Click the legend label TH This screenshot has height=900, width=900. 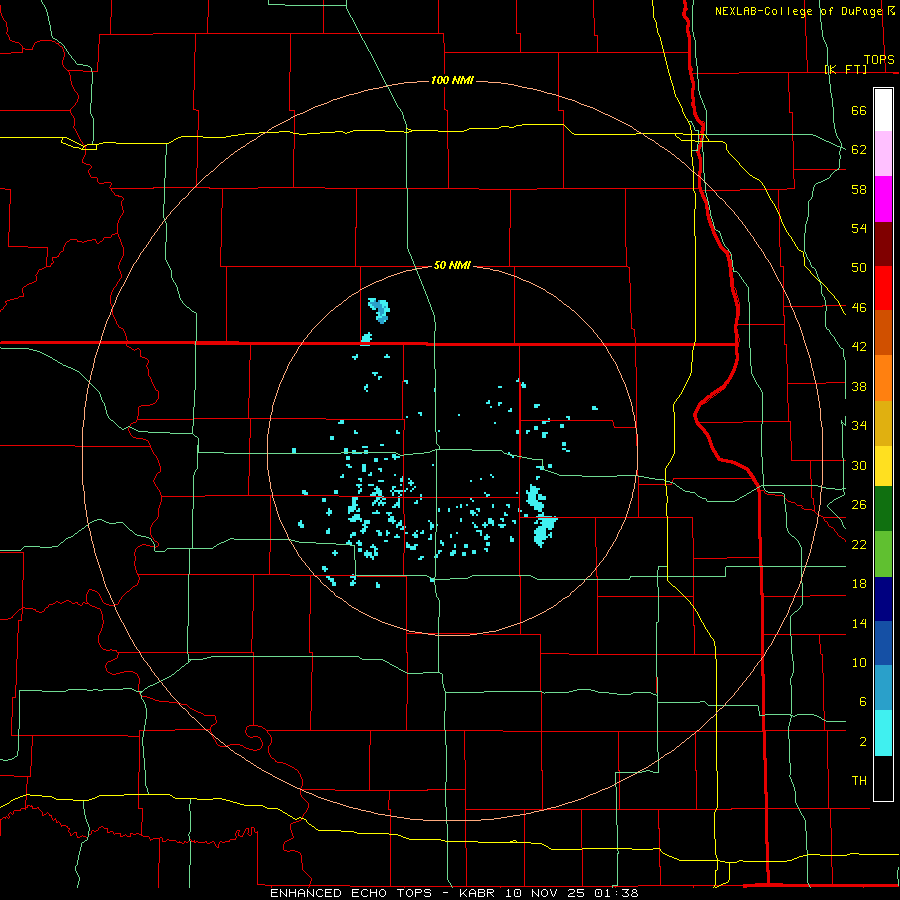[859, 781]
